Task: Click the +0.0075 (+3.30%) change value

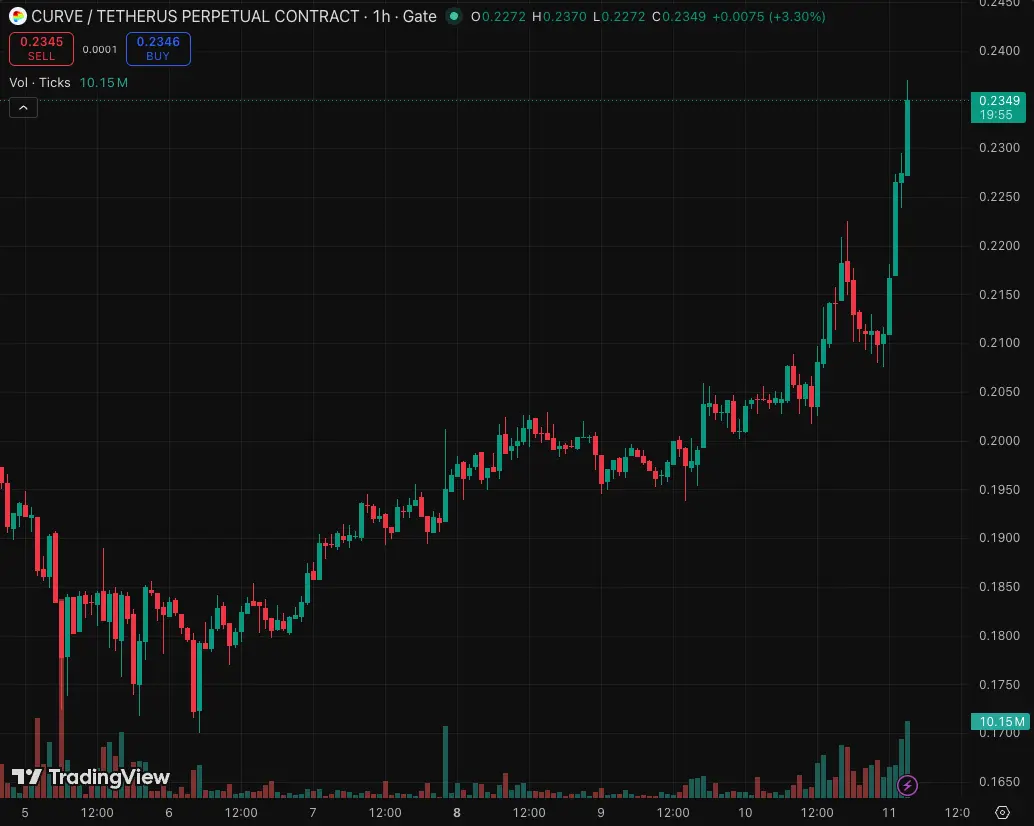Action: (x=769, y=16)
